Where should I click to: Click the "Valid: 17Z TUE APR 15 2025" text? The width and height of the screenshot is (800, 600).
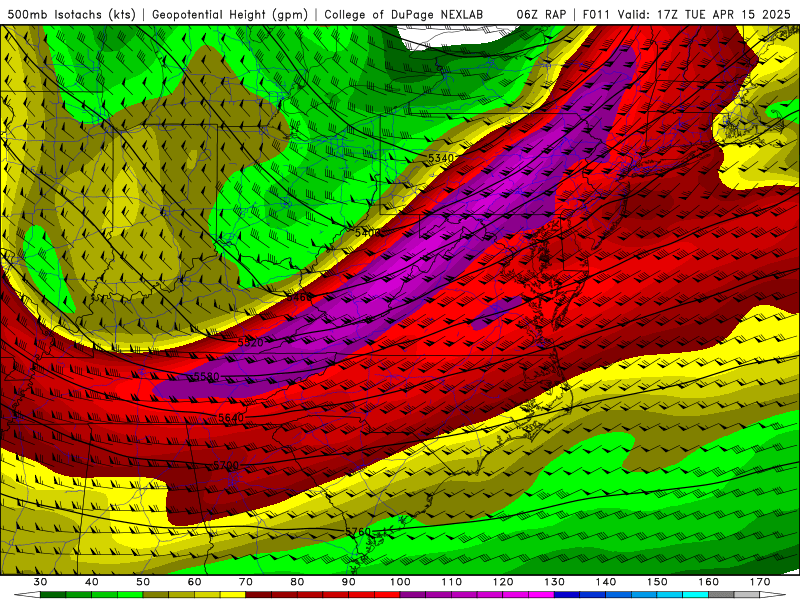pos(704,15)
